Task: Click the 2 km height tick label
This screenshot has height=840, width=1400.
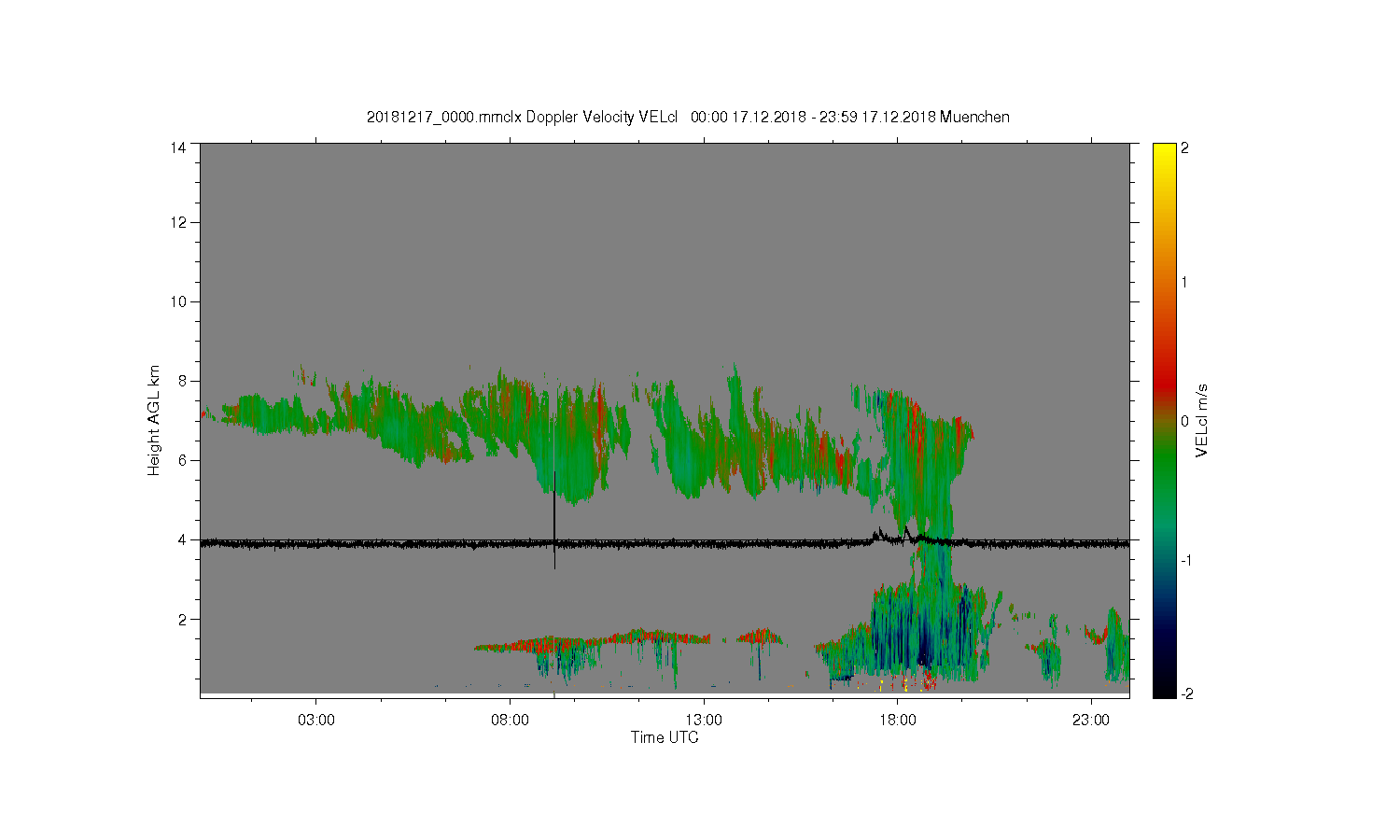Action: (x=183, y=619)
